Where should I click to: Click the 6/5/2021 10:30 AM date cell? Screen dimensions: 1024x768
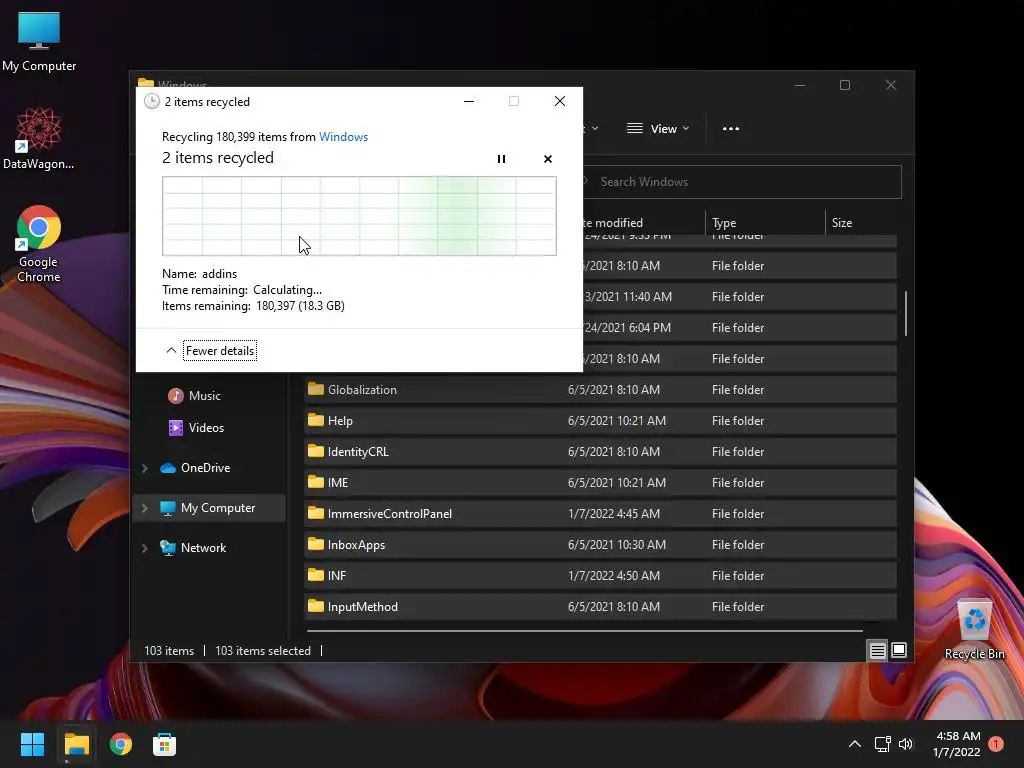617,545
